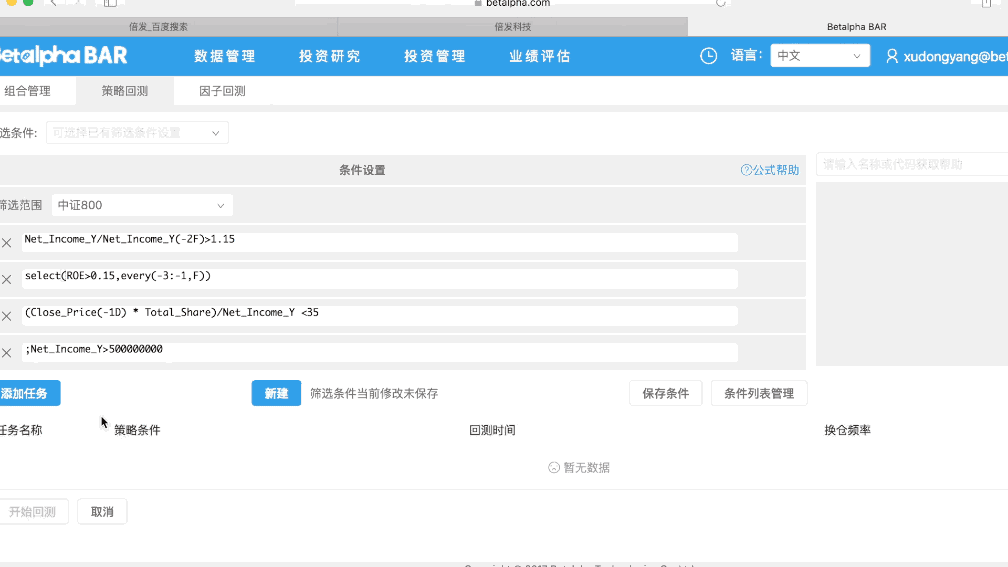Open the history clock icon

click(708, 56)
